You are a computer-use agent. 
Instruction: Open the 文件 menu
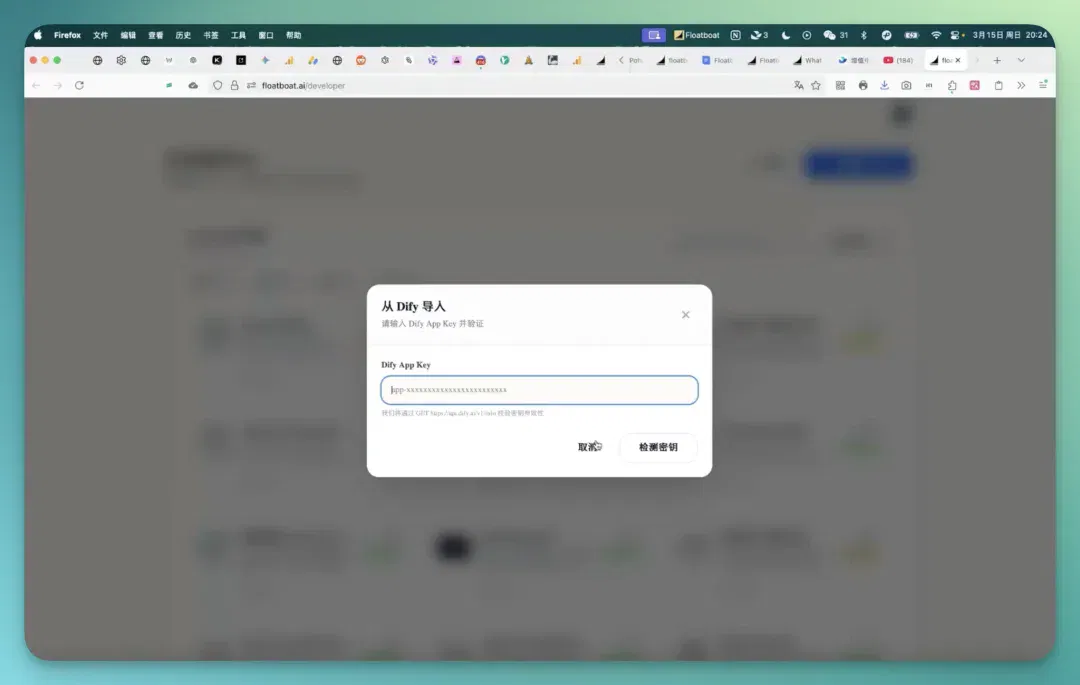click(x=101, y=35)
